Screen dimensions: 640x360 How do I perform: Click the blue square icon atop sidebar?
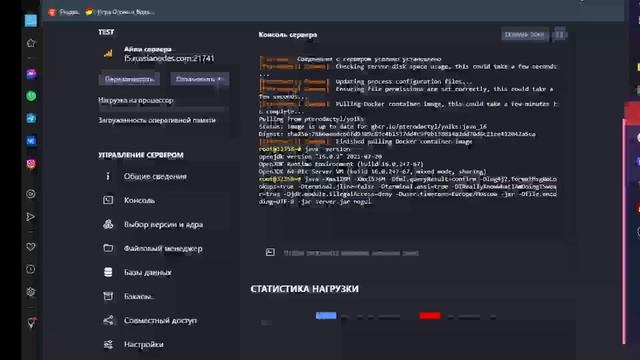[x=31, y=20]
